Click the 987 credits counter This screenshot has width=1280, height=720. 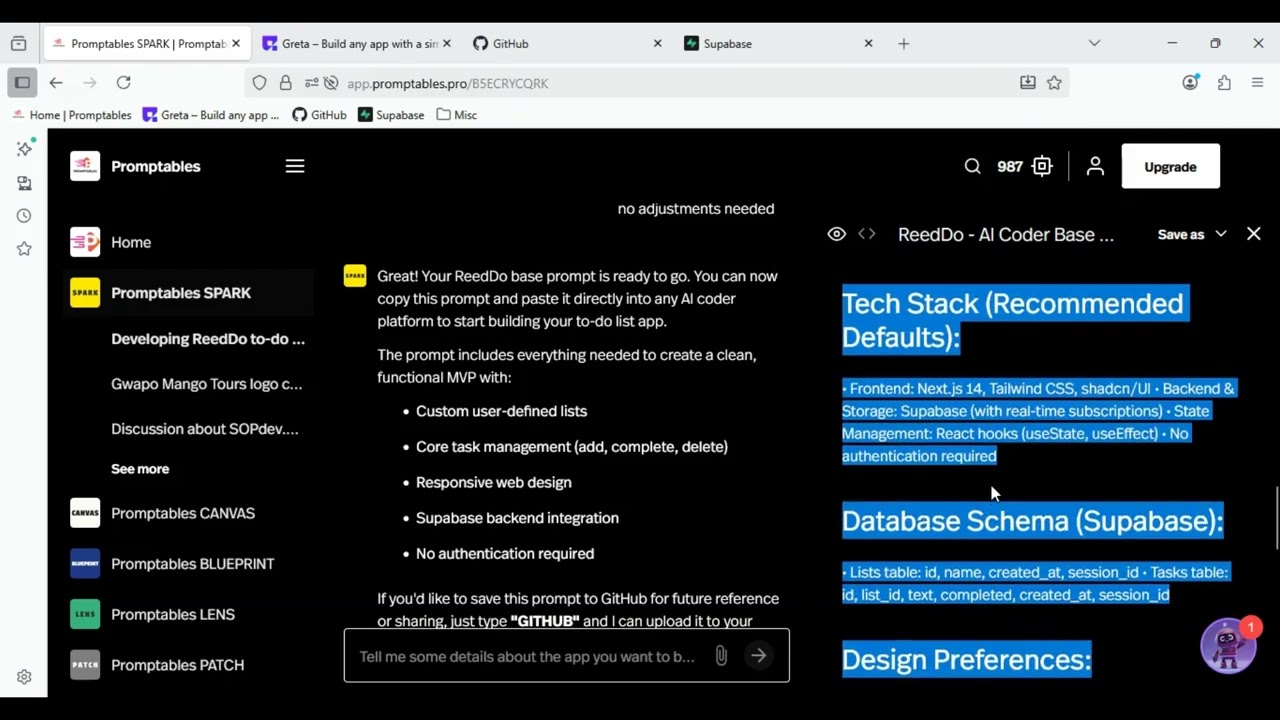[1010, 167]
